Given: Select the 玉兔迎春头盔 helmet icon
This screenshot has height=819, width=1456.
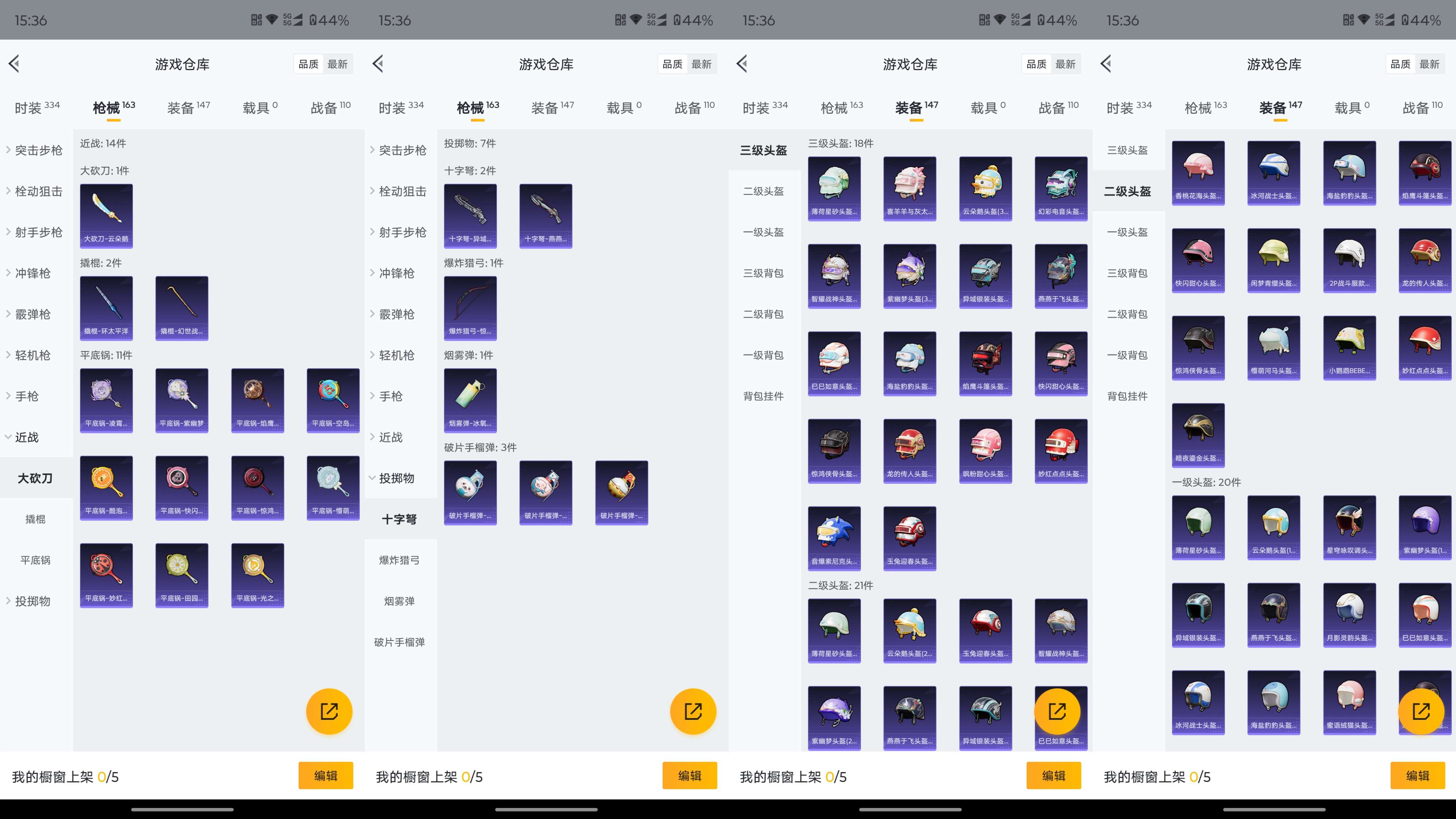Looking at the screenshot, I should click(910, 537).
